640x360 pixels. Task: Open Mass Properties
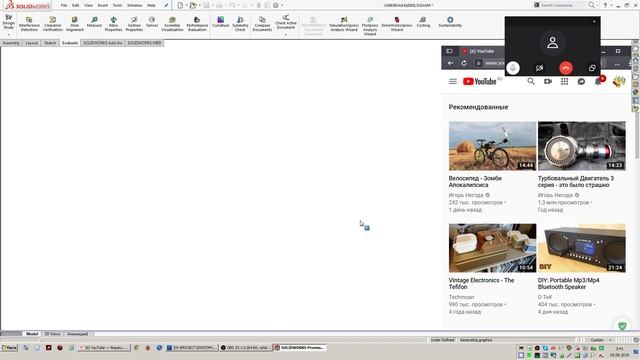tap(113, 24)
